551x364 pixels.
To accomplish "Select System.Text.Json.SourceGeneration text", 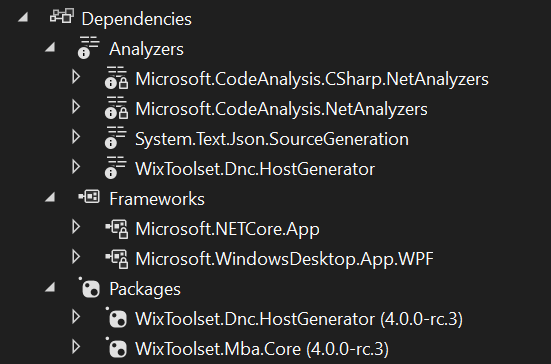I will tap(272, 139).
